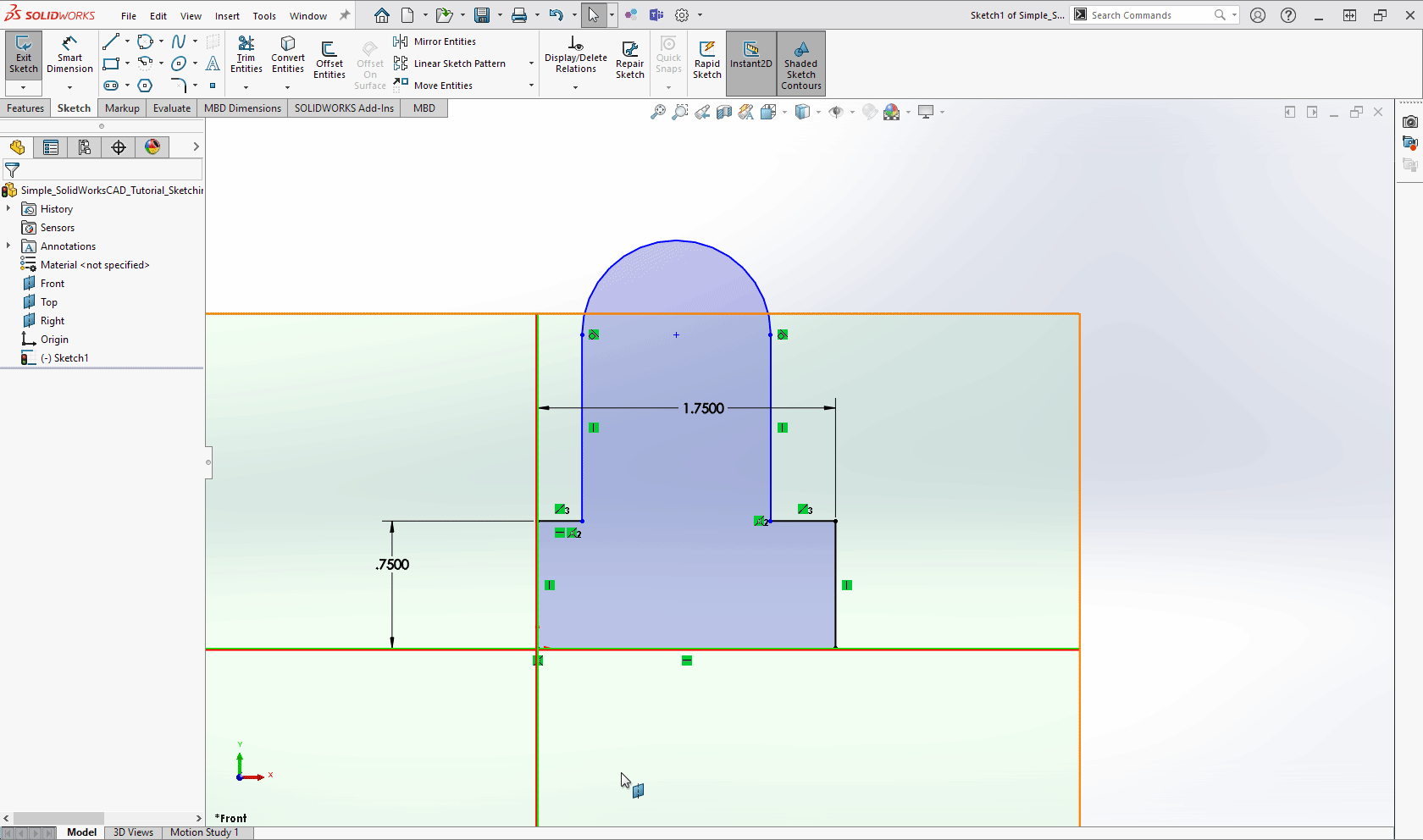Screen dimensions: 1423x840
Task: Switch to the Evaluate tab
Action: point(171,108)
